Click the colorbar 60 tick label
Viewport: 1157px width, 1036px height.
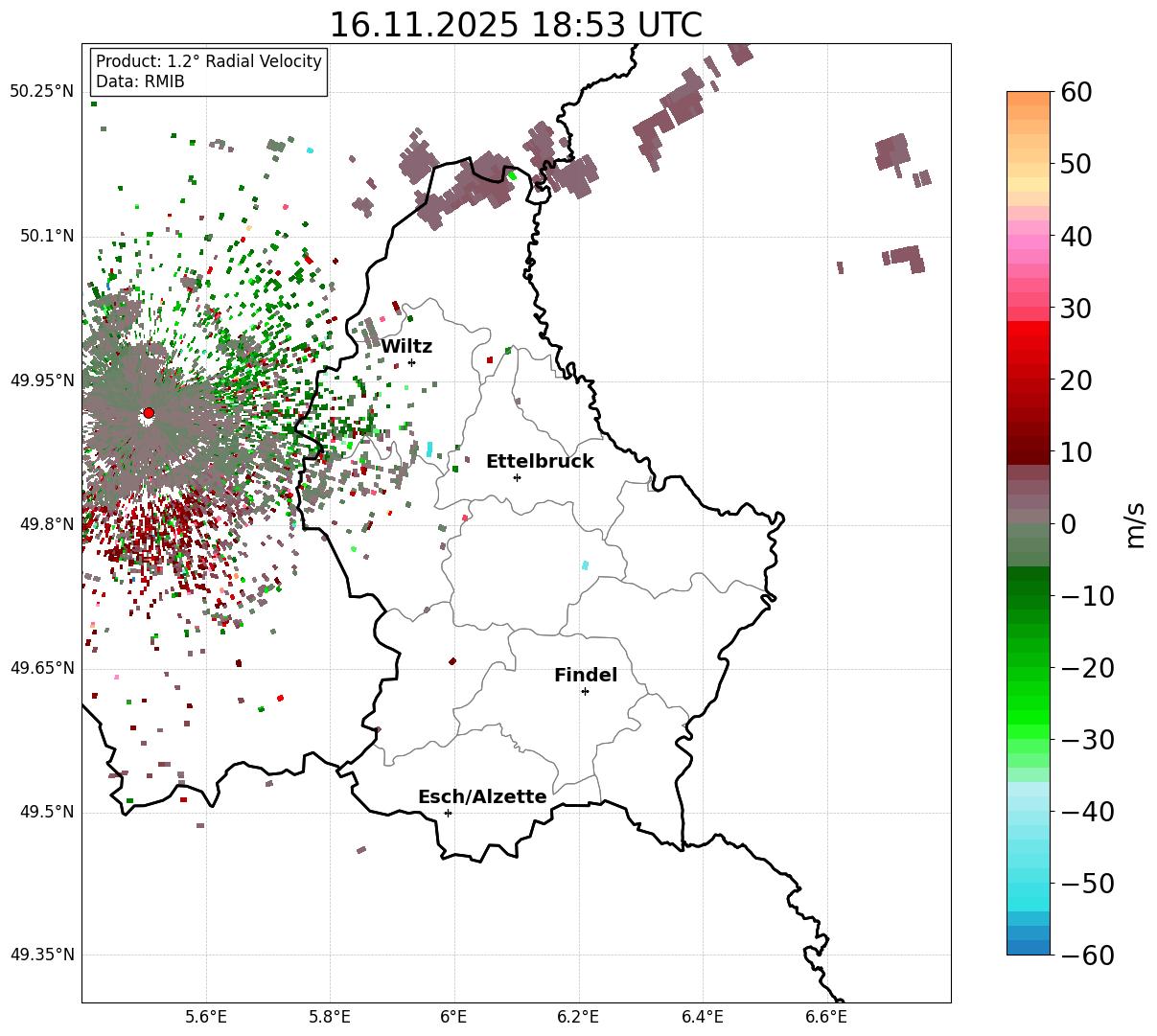1076,92
